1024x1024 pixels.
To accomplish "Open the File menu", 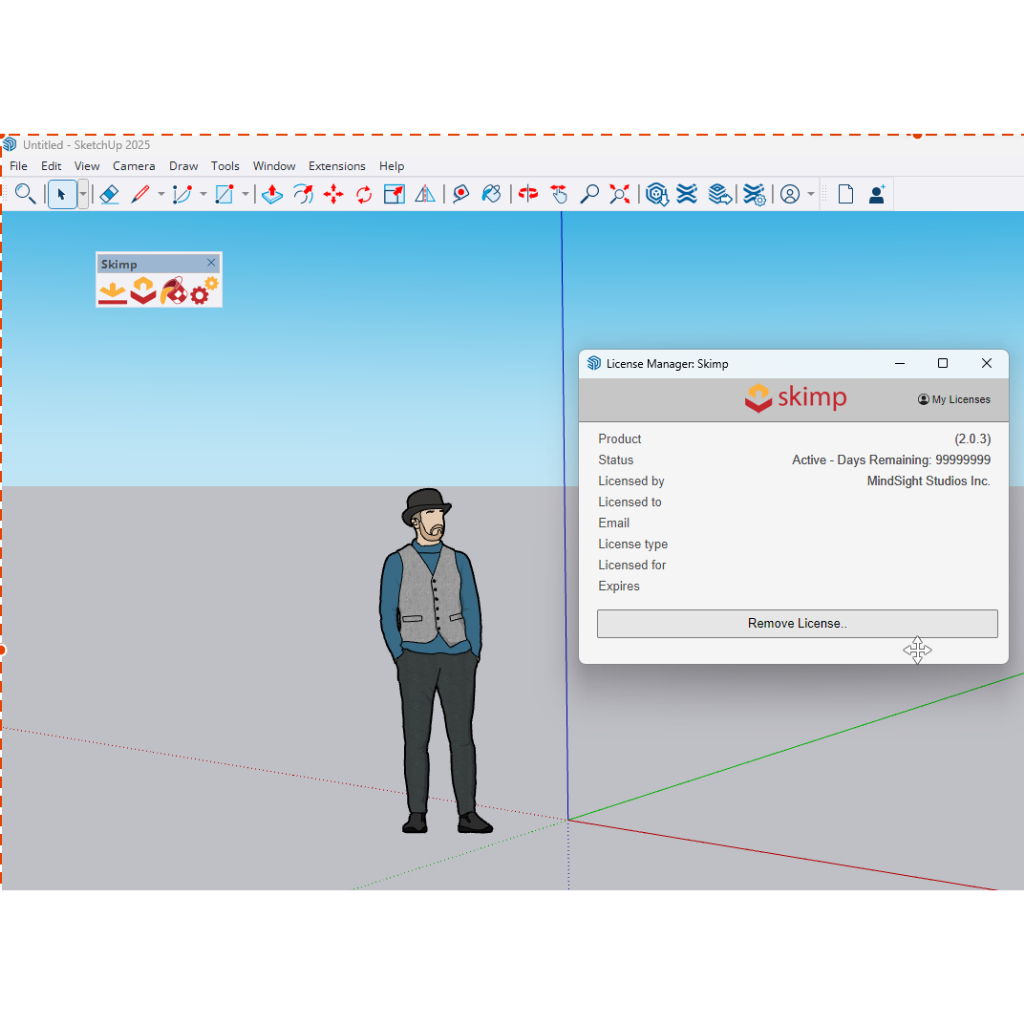I will coord(18,166).
